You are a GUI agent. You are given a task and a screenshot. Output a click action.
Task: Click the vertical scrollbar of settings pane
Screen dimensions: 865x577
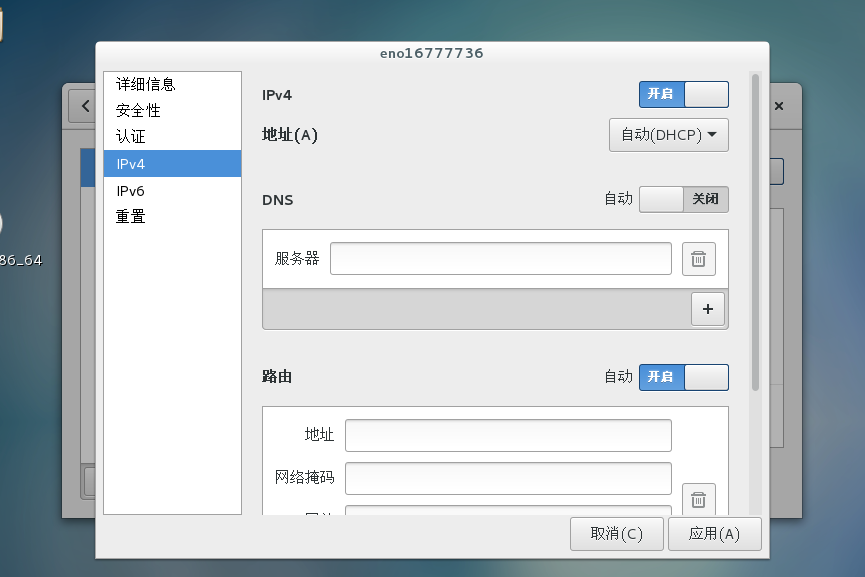755,232
